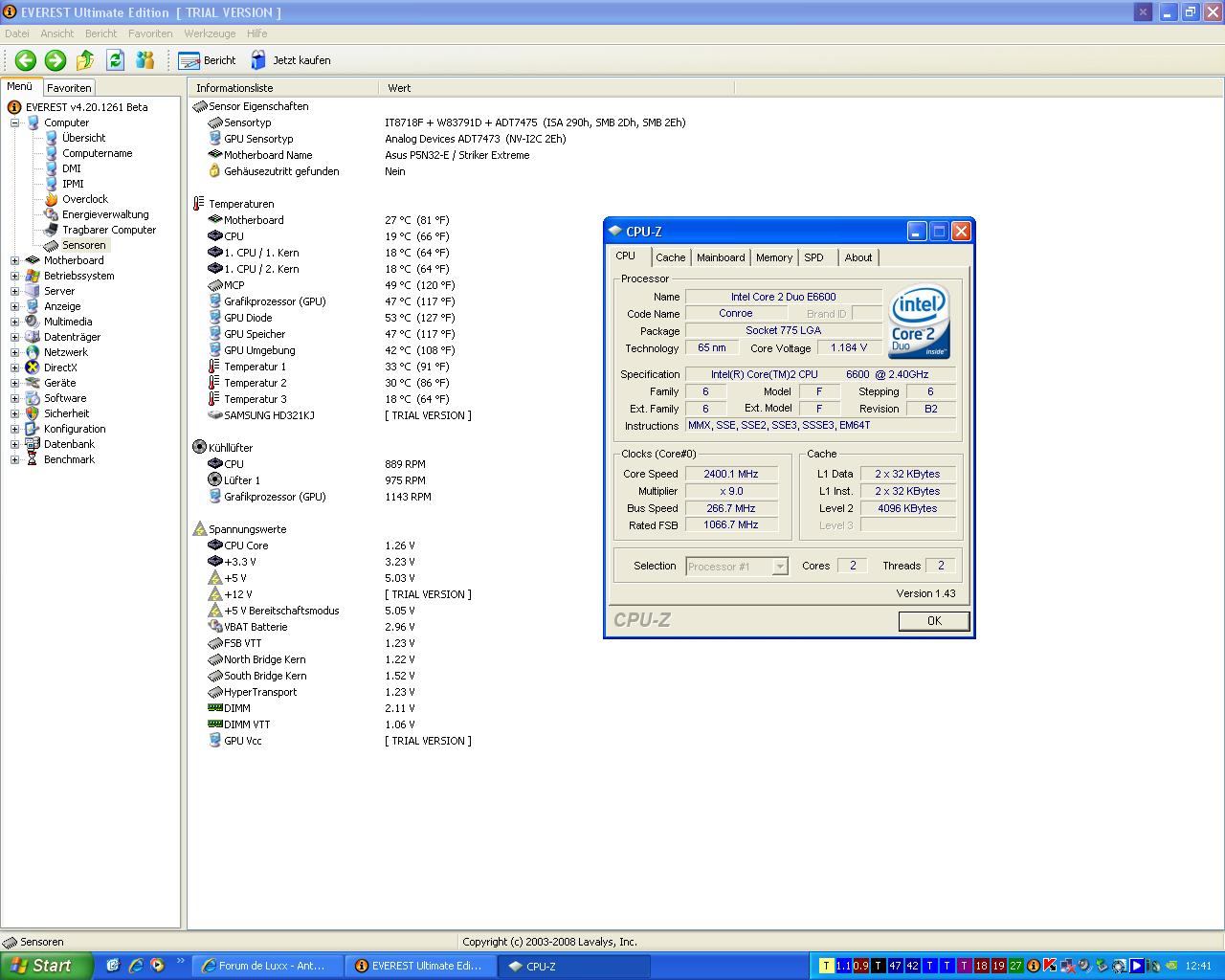Click the Datenbank icon in tree
Viewport: 1225px width, 980px height.
click(33, 444)
